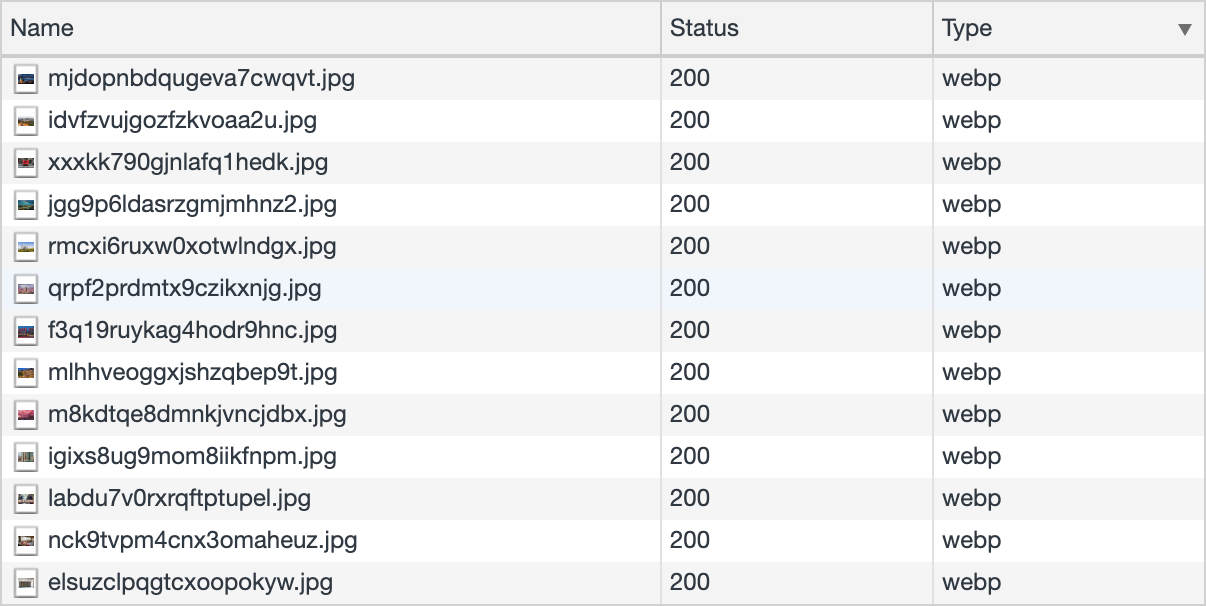Sort requests by the Status column header
This screenshot has width=1206, height=606.
tap(704, 28)
